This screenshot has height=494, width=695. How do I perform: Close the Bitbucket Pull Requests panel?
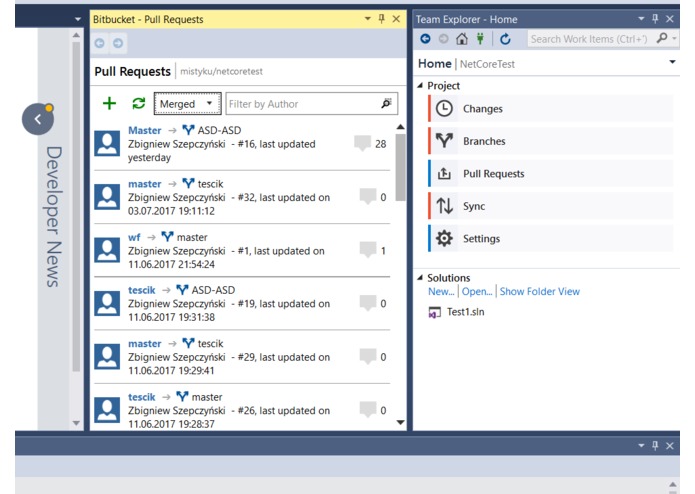396,19
